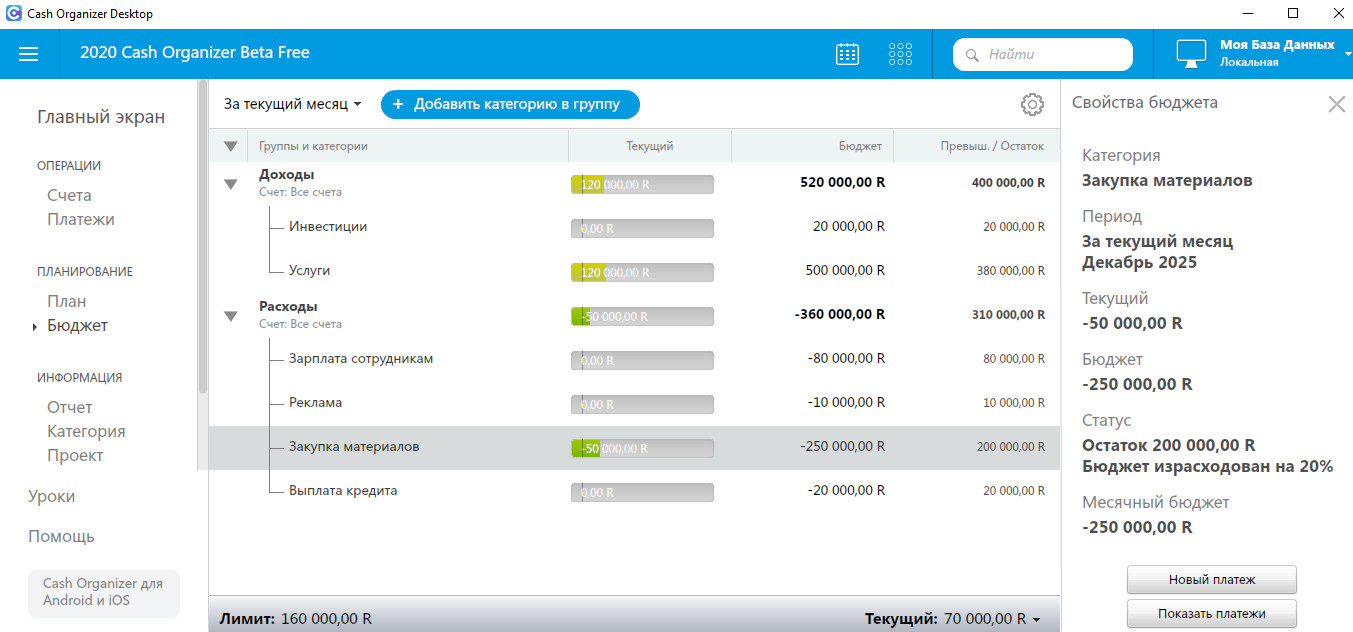Open the За текущий месяц period dropdown

(x=292, y=104)
